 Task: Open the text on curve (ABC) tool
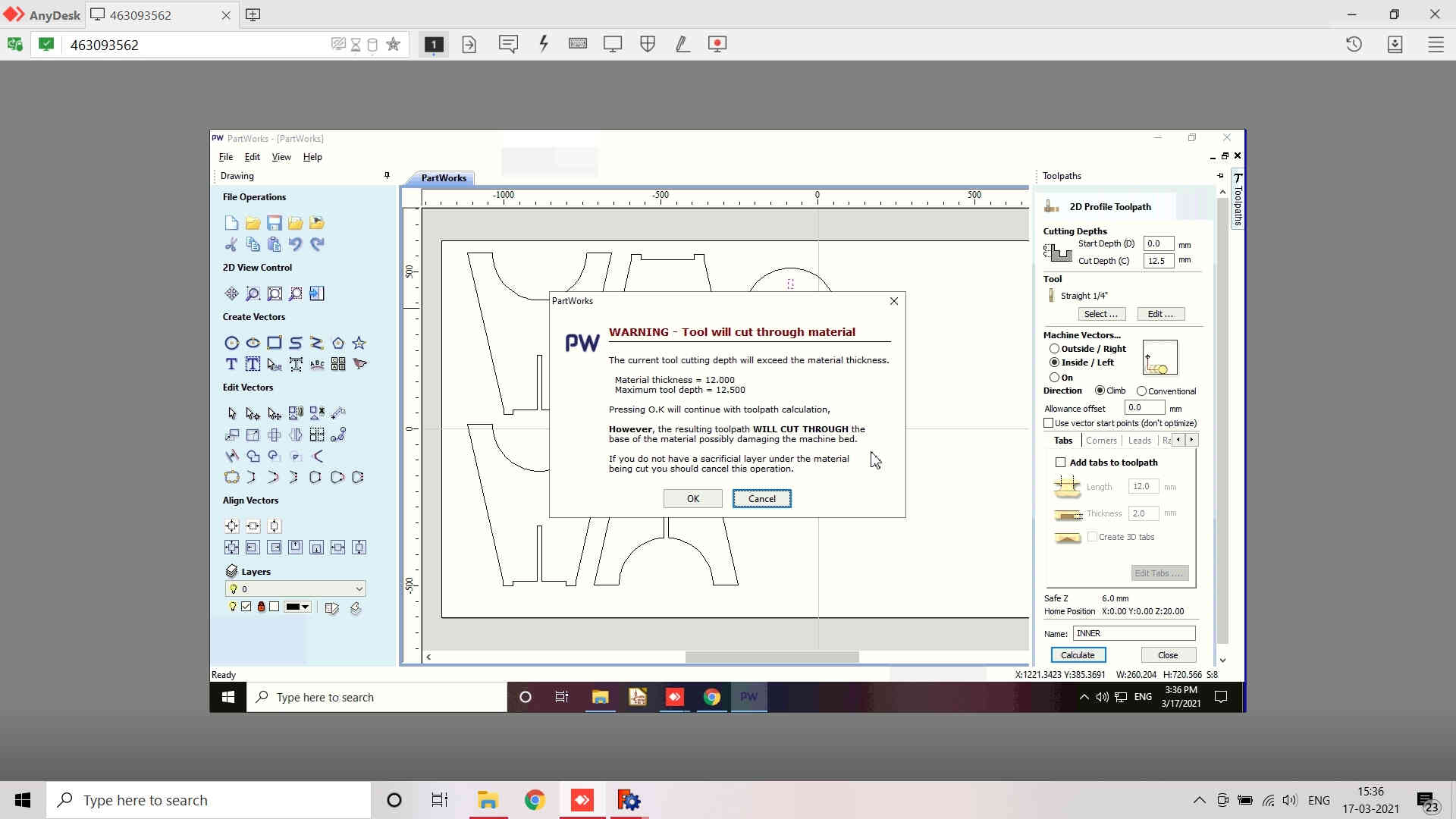click(x=317, y=364)
